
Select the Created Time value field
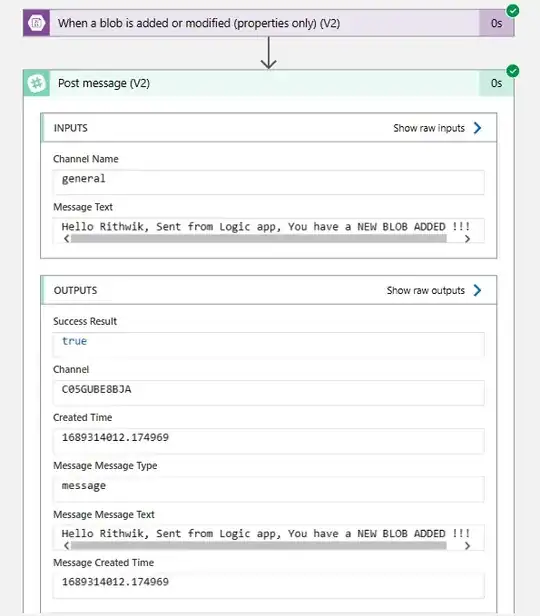pyautogui.click(x=269, y=441)
